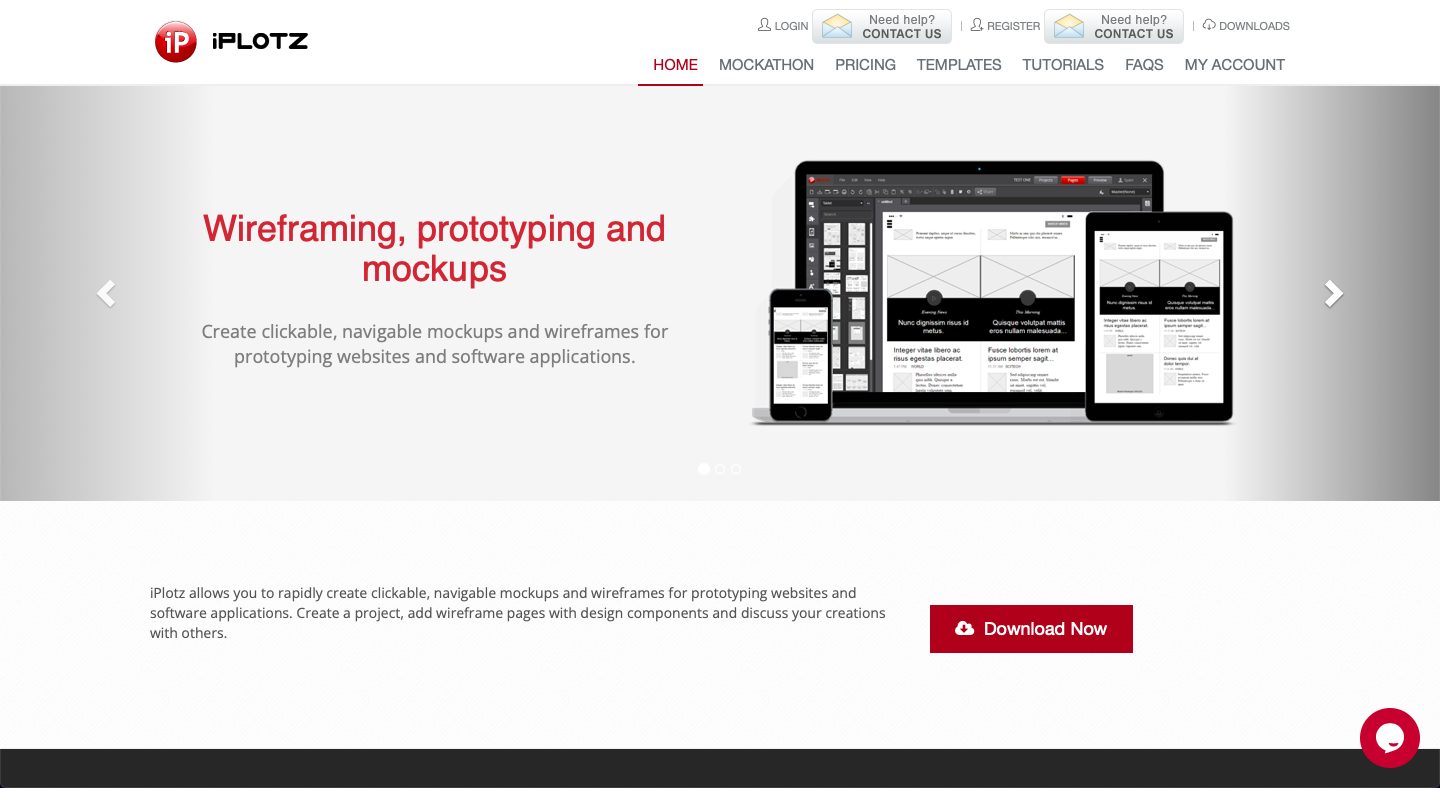Open the TEMPLATES page
1440x788 pixels.
tap(959, 64)
